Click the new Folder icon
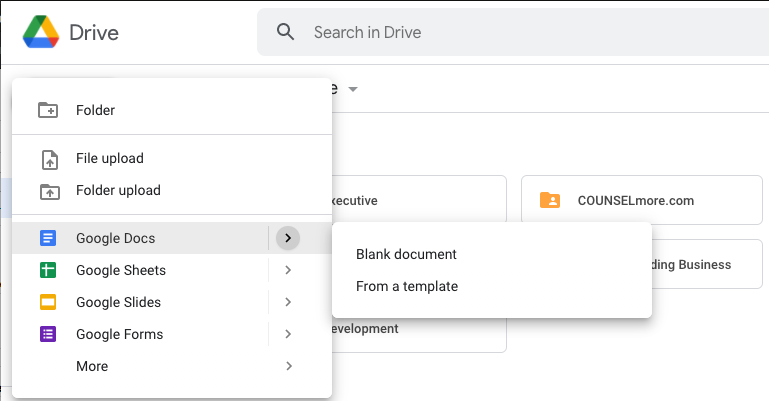 (48, 110)
